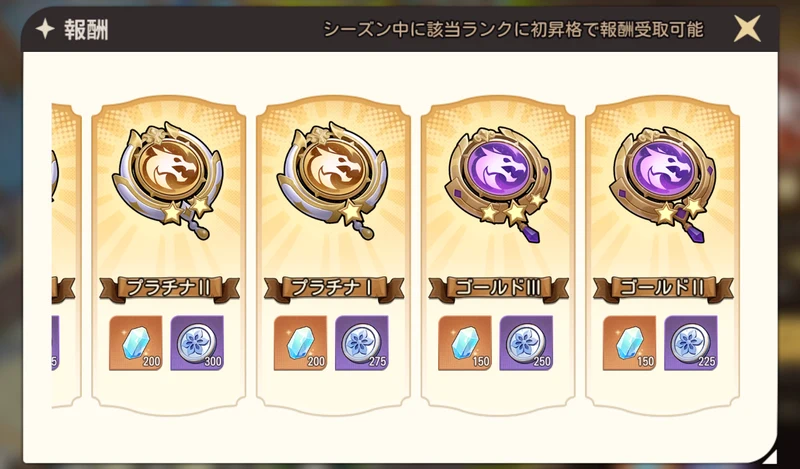
Task: Close the 報酬 rewards panel
Action: coord(747,29)
